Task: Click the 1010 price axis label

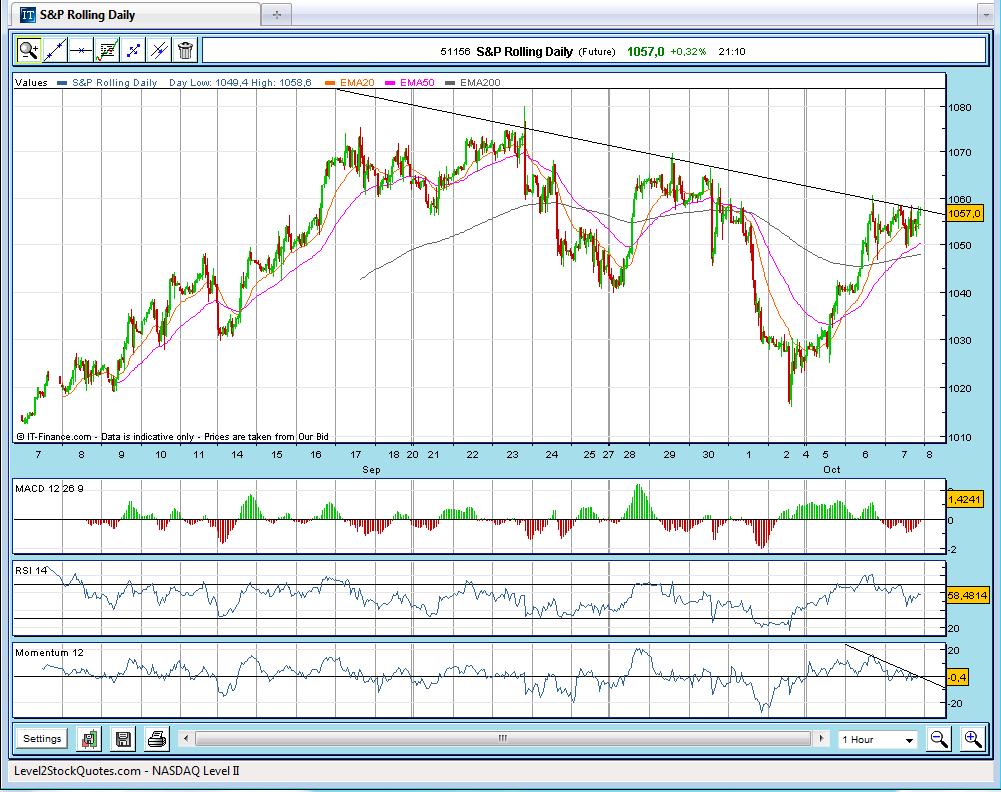Action: [960, 437]
